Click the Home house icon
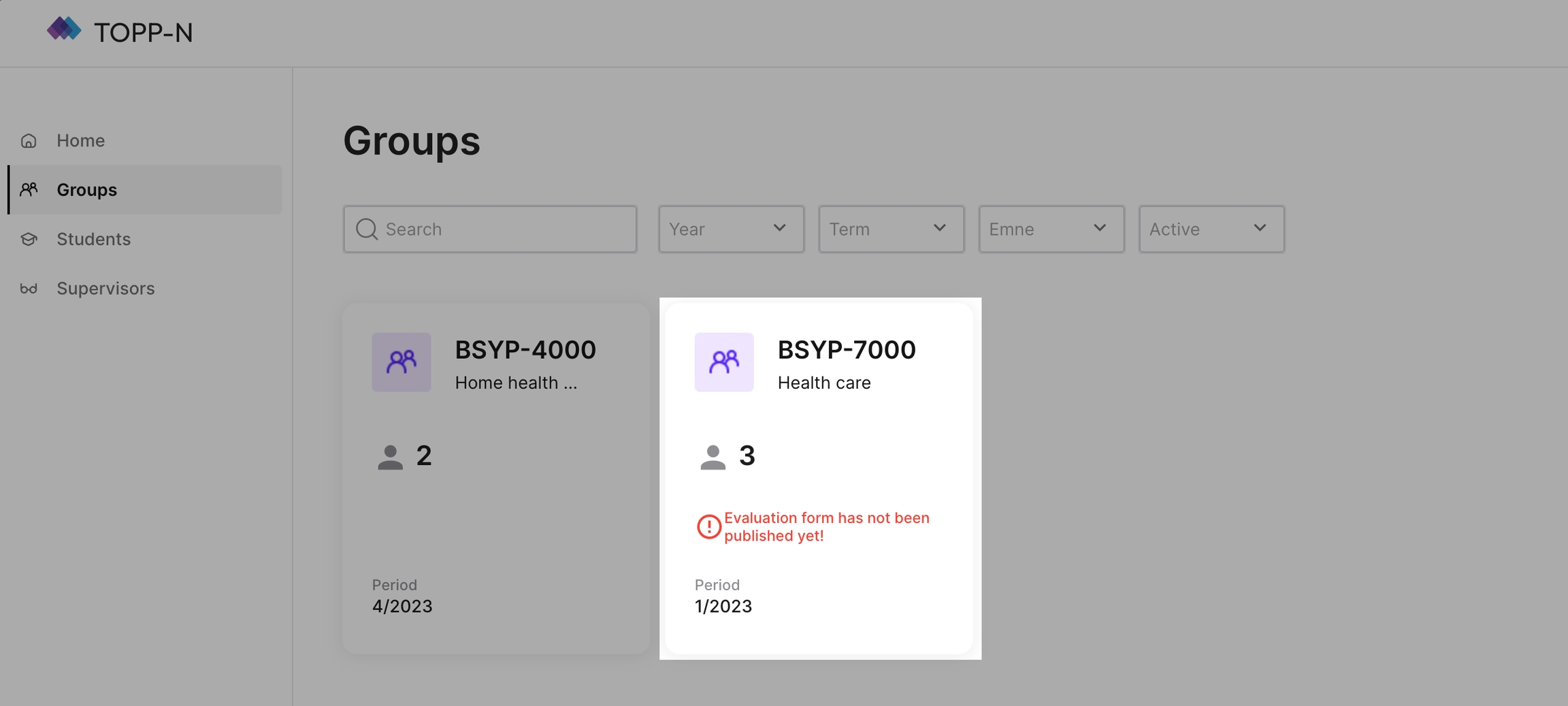The width and height of the screenshot is (1568, 706). coord(29,141)
